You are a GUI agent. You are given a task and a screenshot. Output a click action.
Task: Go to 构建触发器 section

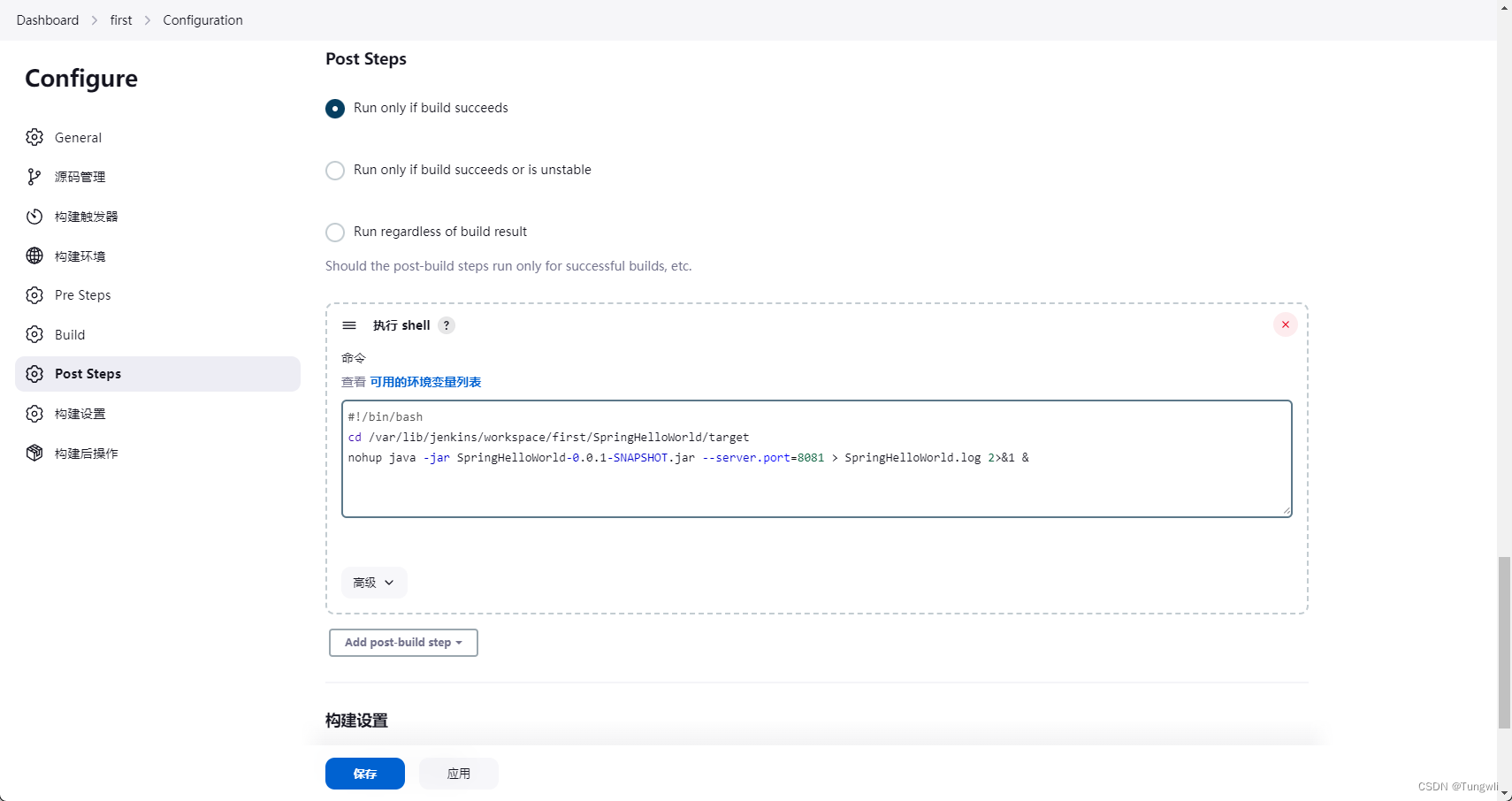pos(157,217)
